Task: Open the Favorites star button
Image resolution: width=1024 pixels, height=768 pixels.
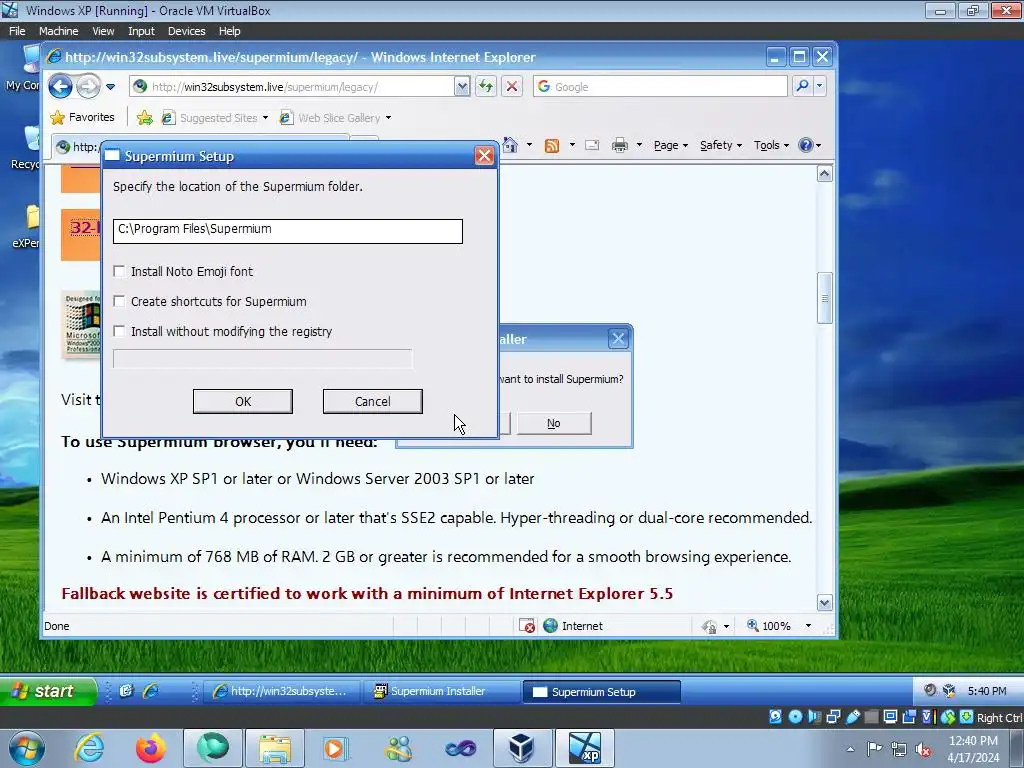Action: click(83, 118)
